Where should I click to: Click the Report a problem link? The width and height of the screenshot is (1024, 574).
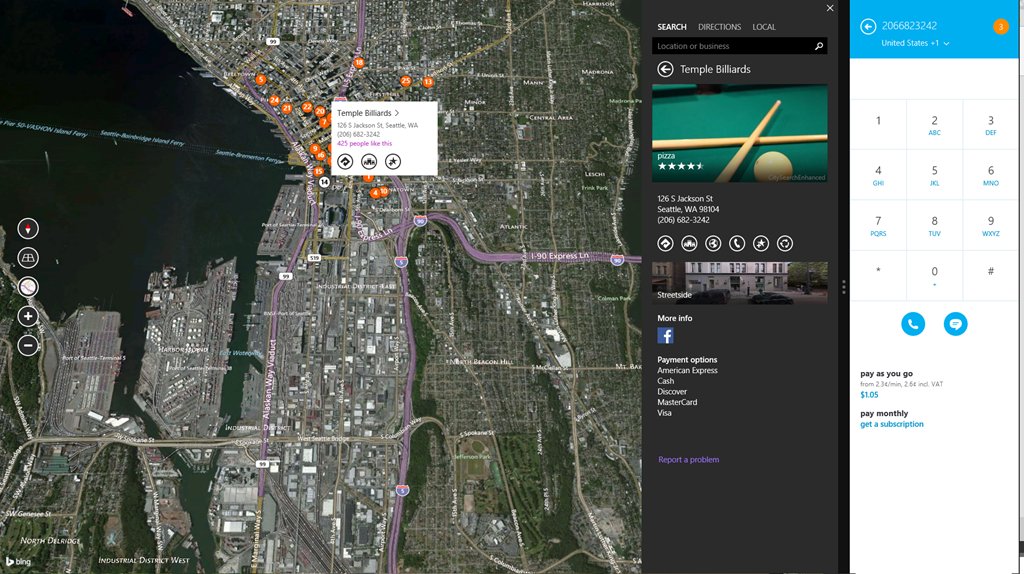pos(688,460)
